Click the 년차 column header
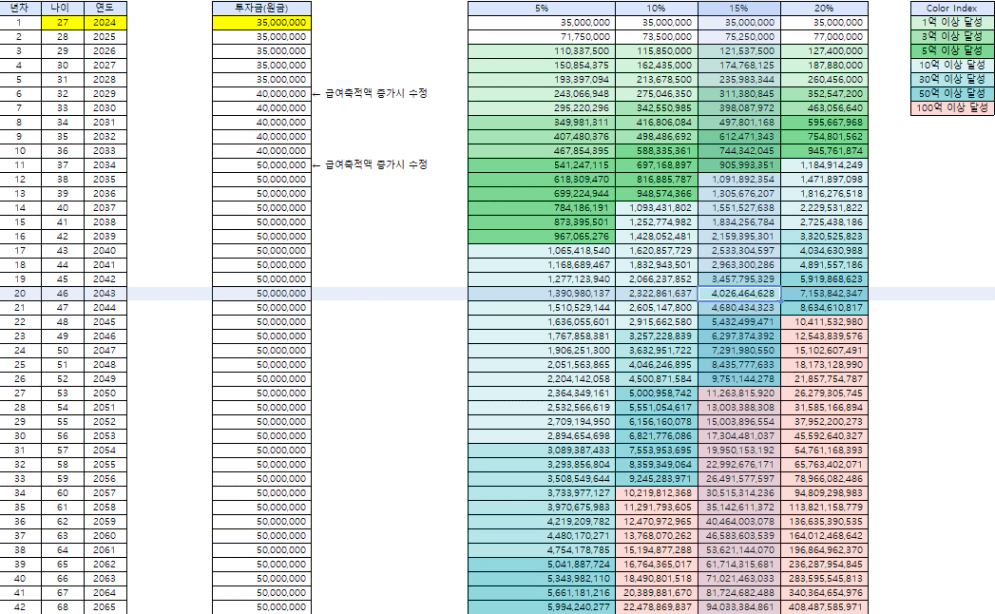Image resolution: width=995 pixels, height=614 pixels. point(20,6)
